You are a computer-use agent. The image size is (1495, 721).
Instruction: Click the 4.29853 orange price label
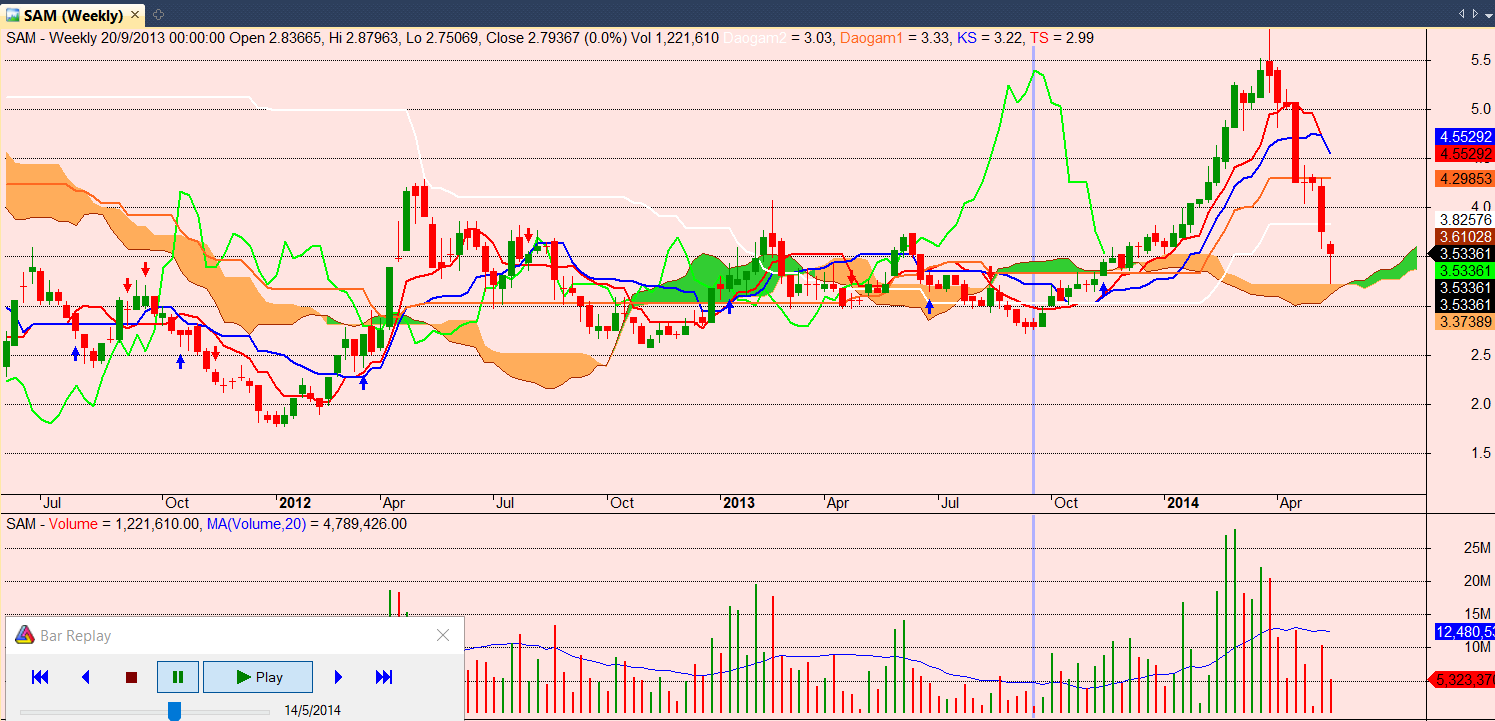pos(1463,178)
